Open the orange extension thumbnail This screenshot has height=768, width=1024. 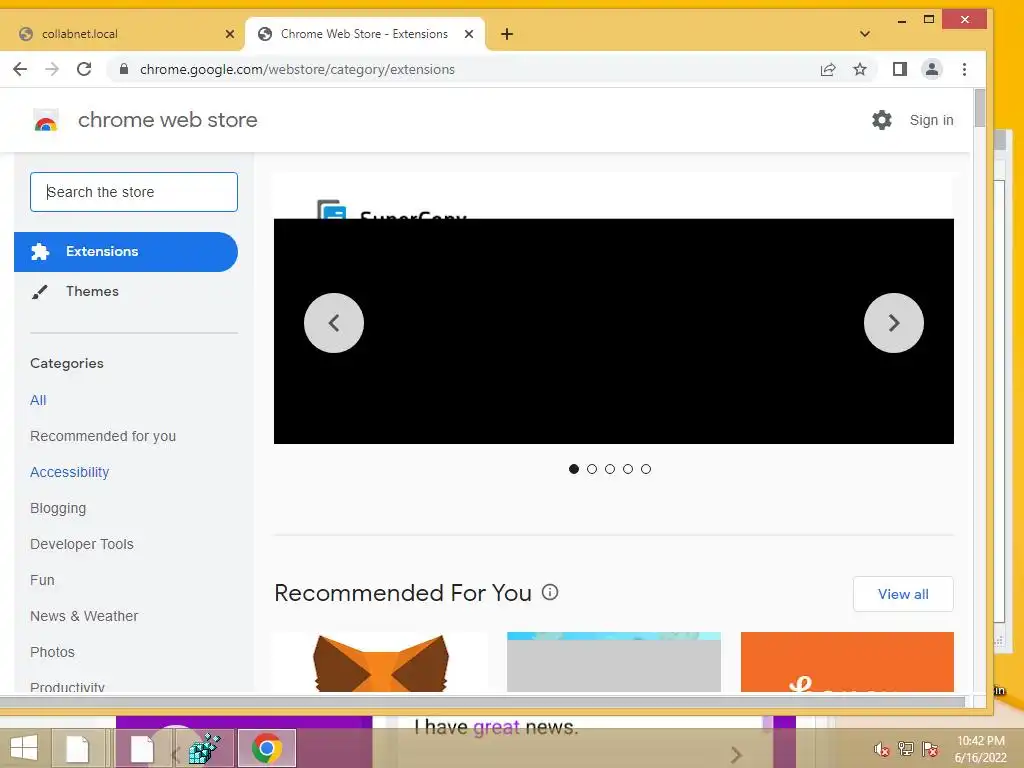[847, 662]
